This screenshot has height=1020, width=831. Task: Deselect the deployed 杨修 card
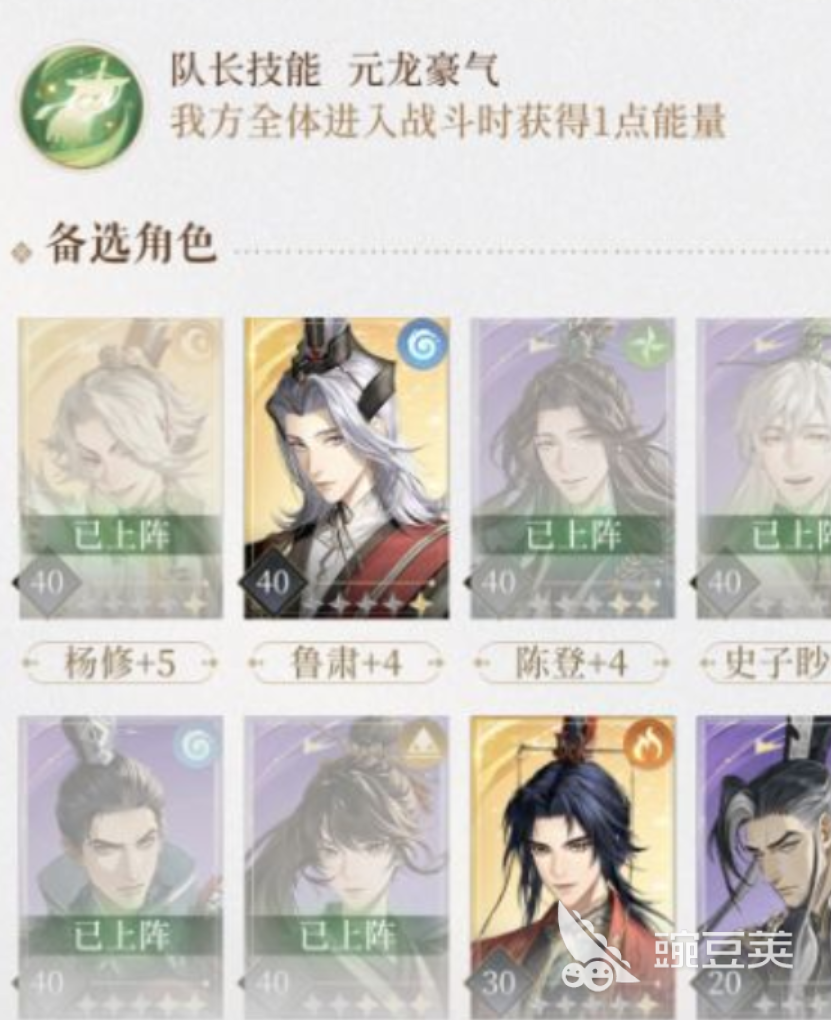click(x=120, y=468)
